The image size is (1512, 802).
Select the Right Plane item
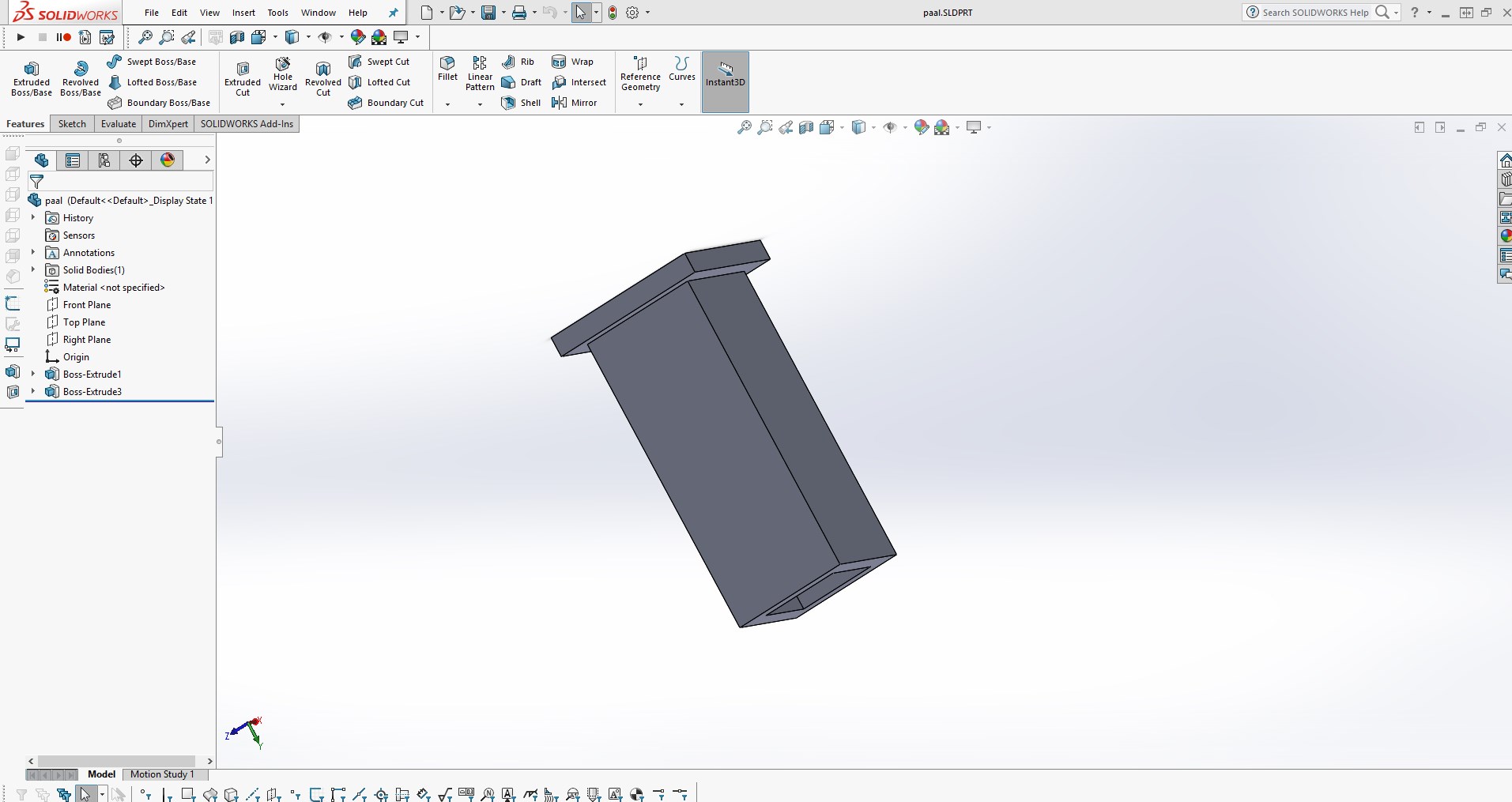pos(79,340)
